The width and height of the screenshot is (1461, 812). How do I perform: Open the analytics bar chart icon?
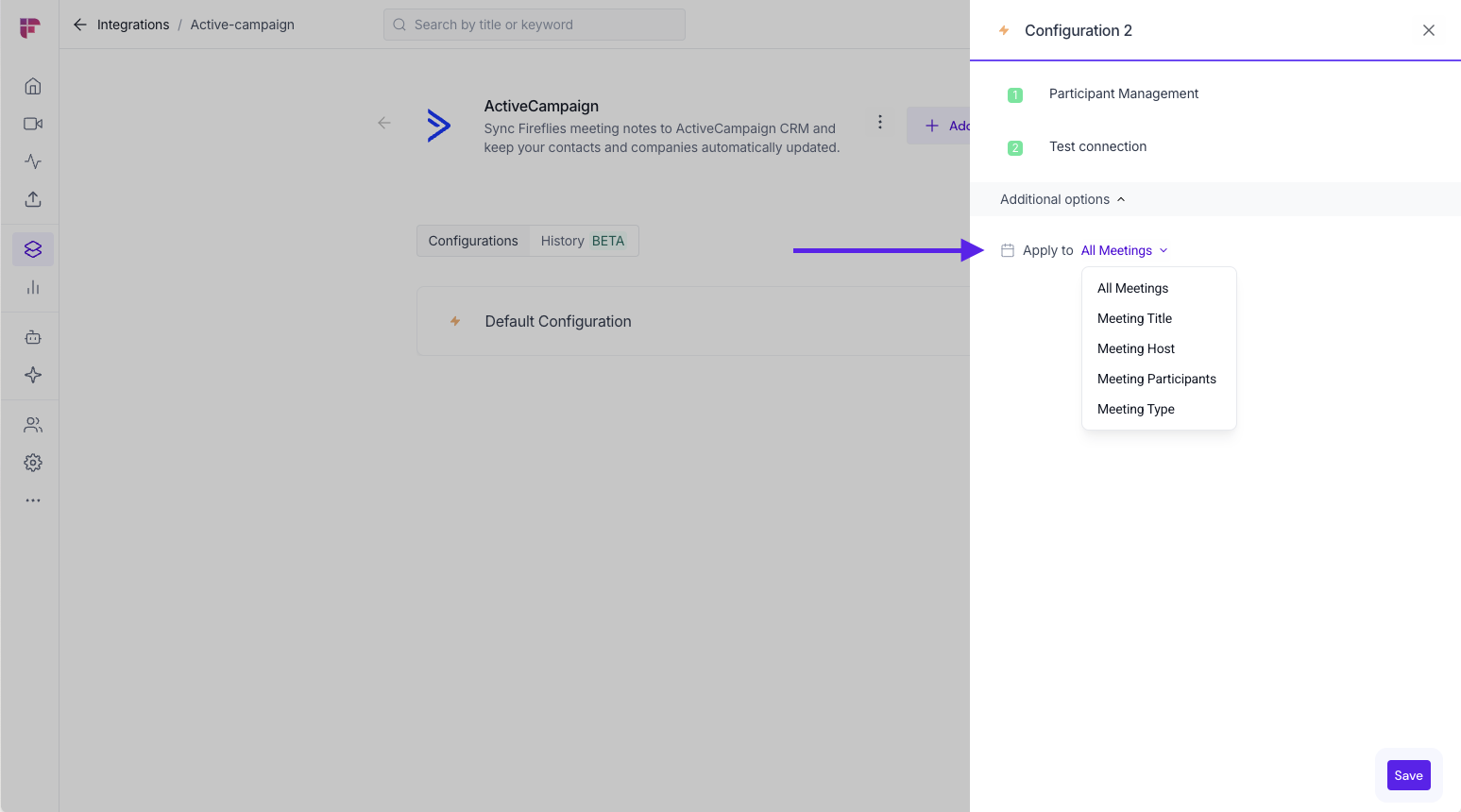coord(33,287)
